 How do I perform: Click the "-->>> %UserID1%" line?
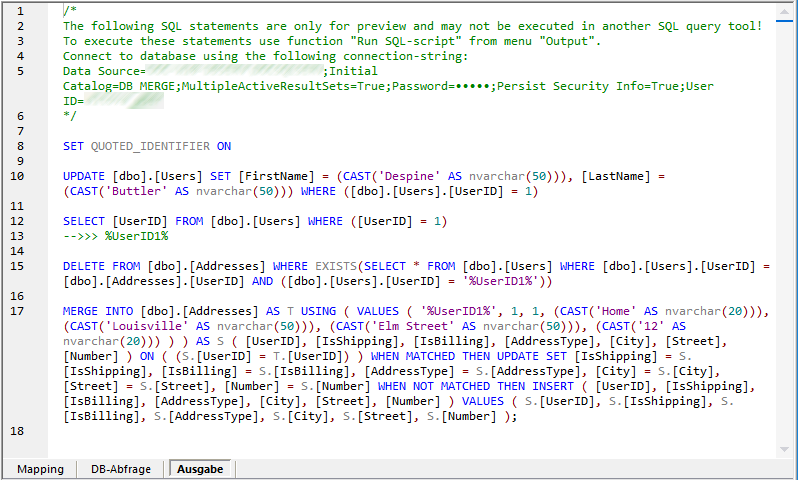[x=115, y=236]
